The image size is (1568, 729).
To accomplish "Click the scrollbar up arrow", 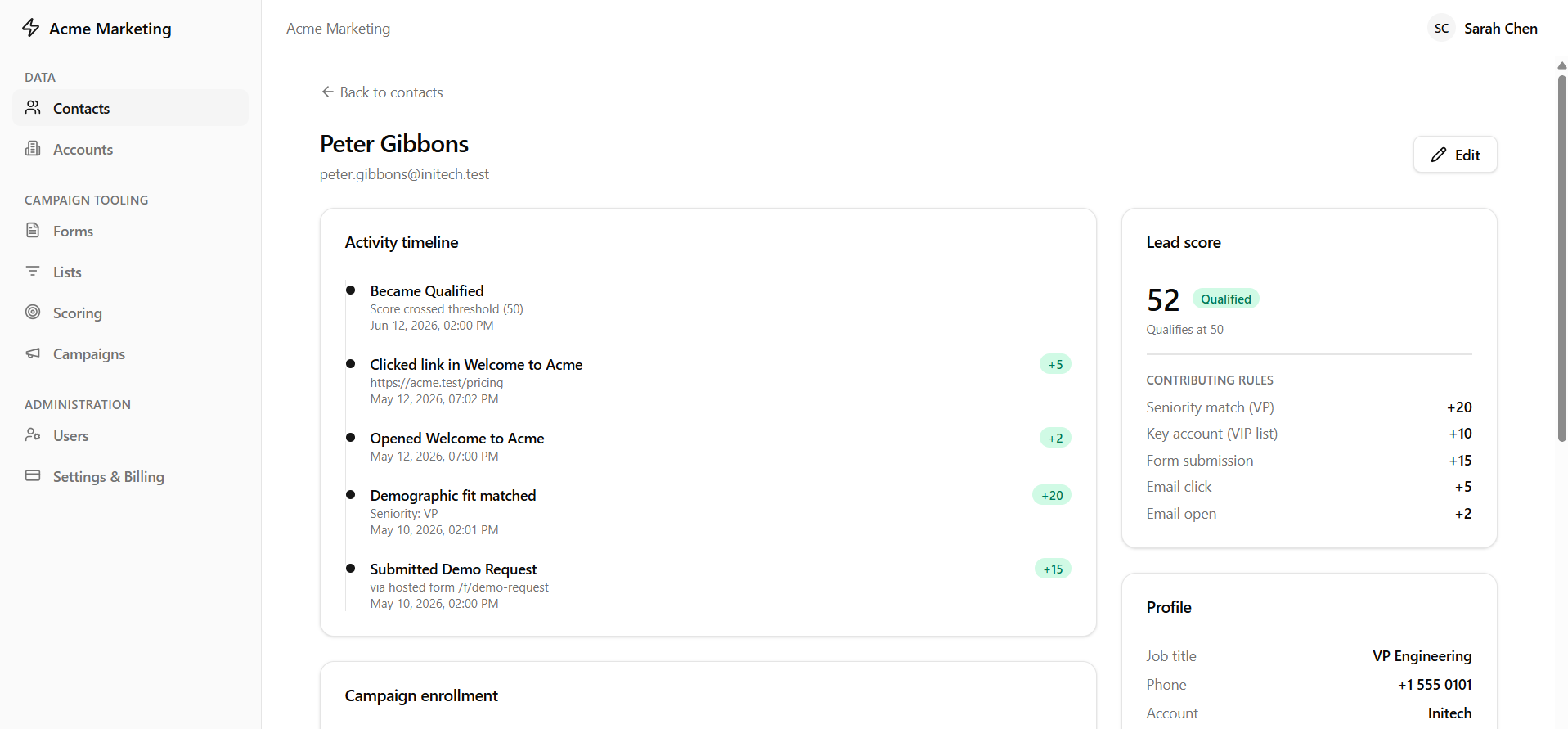I will [x=1561, y=65].
